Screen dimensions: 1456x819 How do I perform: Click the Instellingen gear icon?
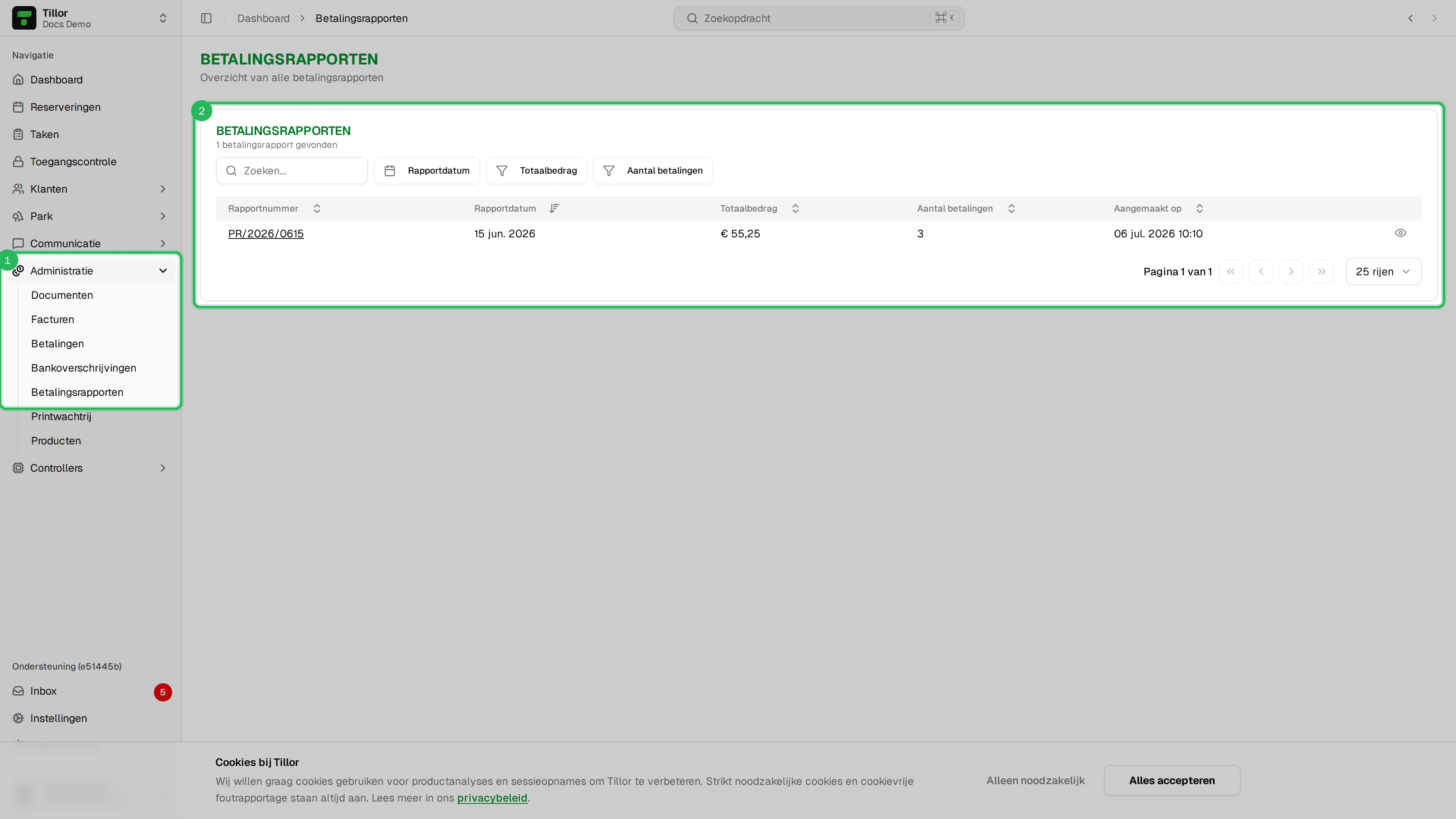(18, 719)
